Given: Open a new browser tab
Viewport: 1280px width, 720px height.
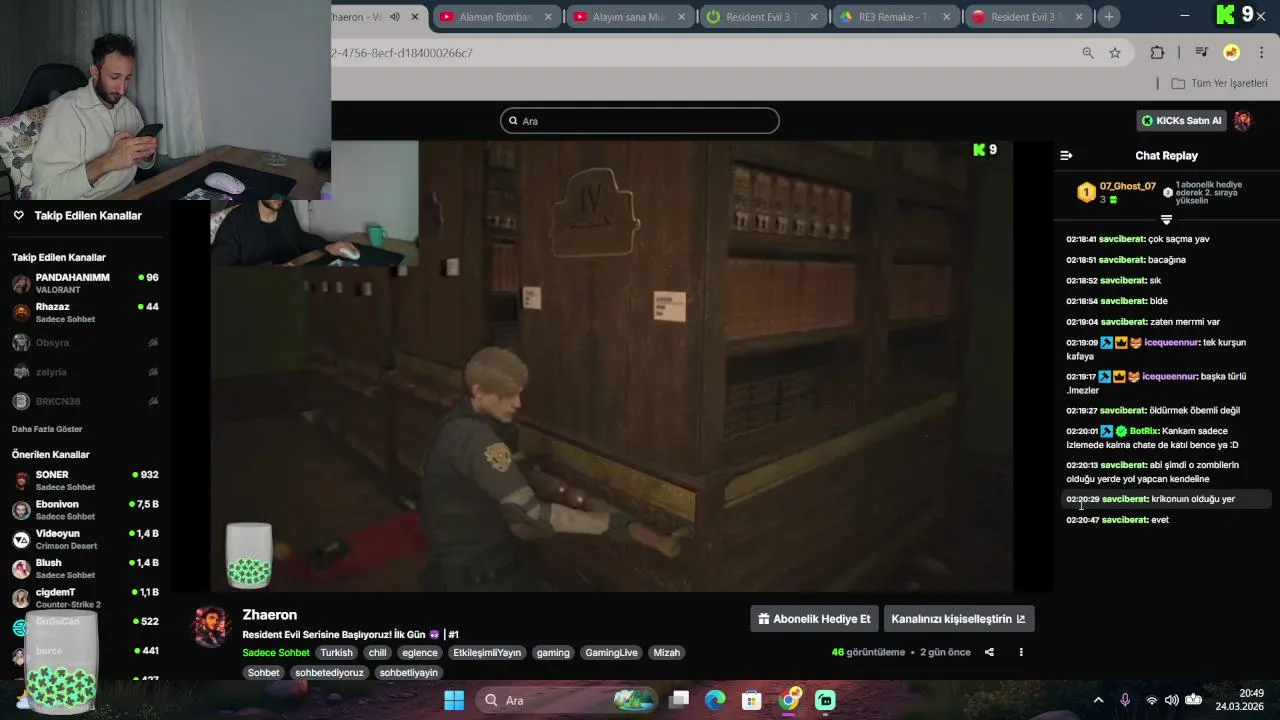Looking at the screenshot, I should click(1109, 17).
